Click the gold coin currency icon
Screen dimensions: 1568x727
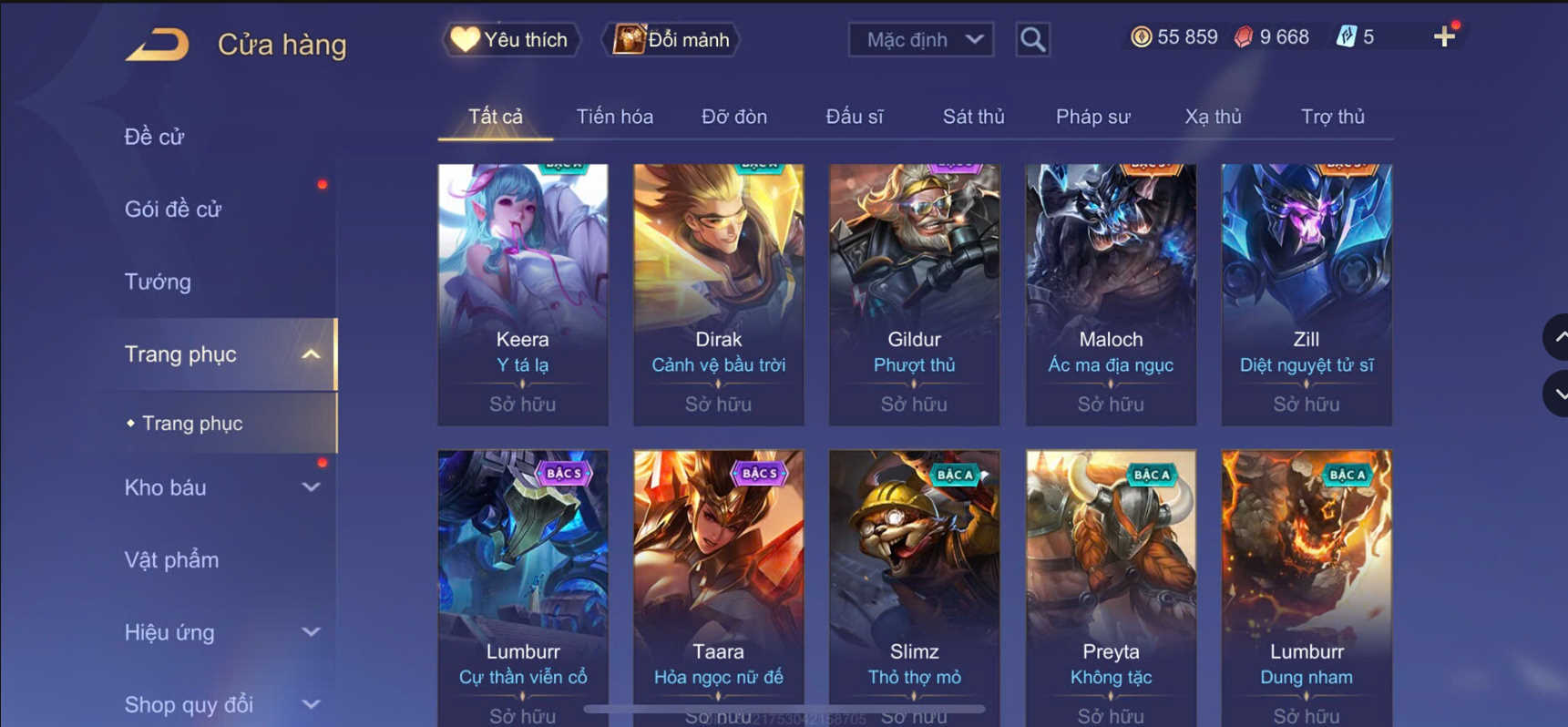[1141, 36]
